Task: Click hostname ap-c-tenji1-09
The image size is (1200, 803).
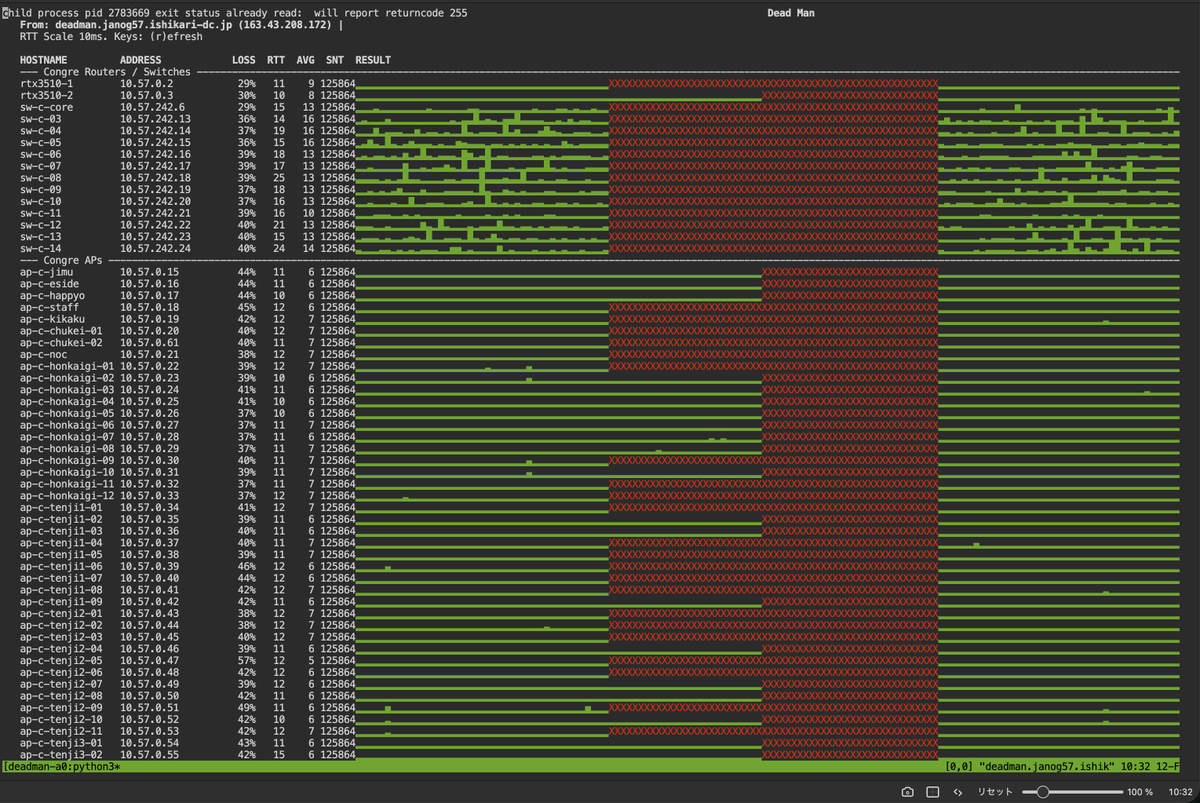Action: click(62, 601)
